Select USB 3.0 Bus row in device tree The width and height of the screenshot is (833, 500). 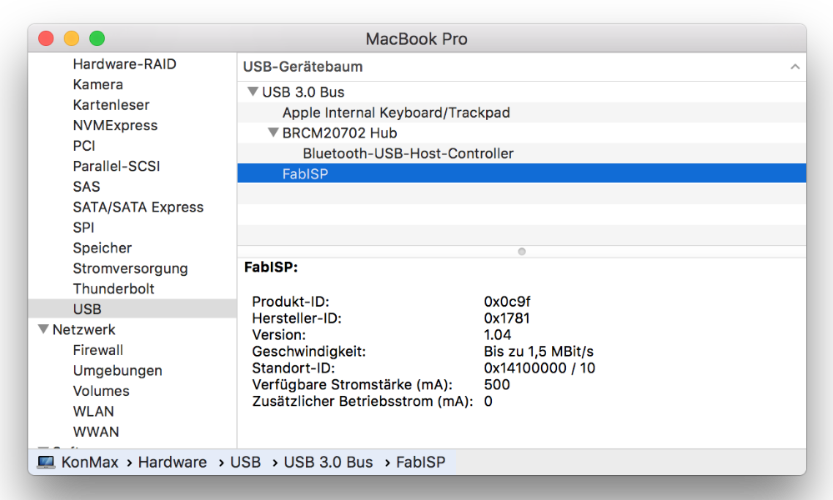(x=521, y=92)
